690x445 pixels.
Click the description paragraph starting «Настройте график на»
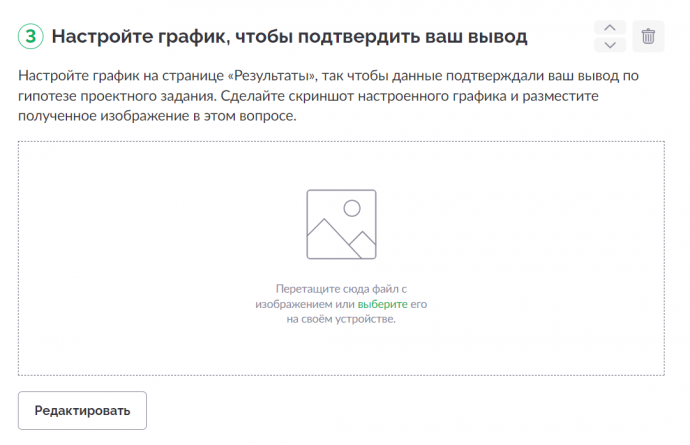click(x=328, y=96)
